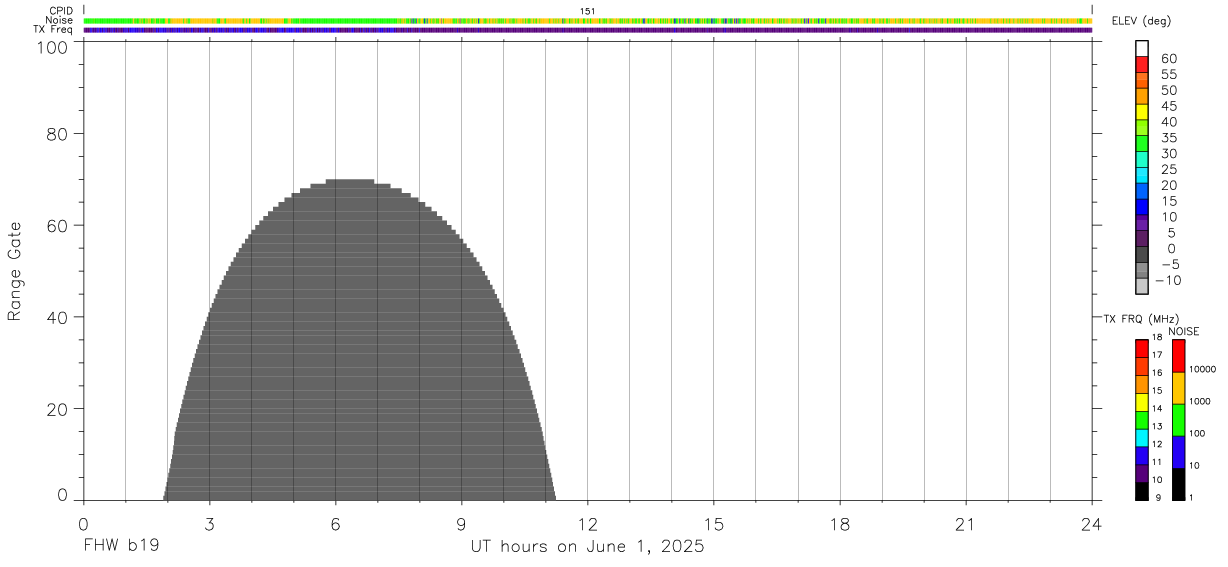1228x567 pixels.
Task: Click the TX FRQ legend label "13"
Action: pos(1157,427)
